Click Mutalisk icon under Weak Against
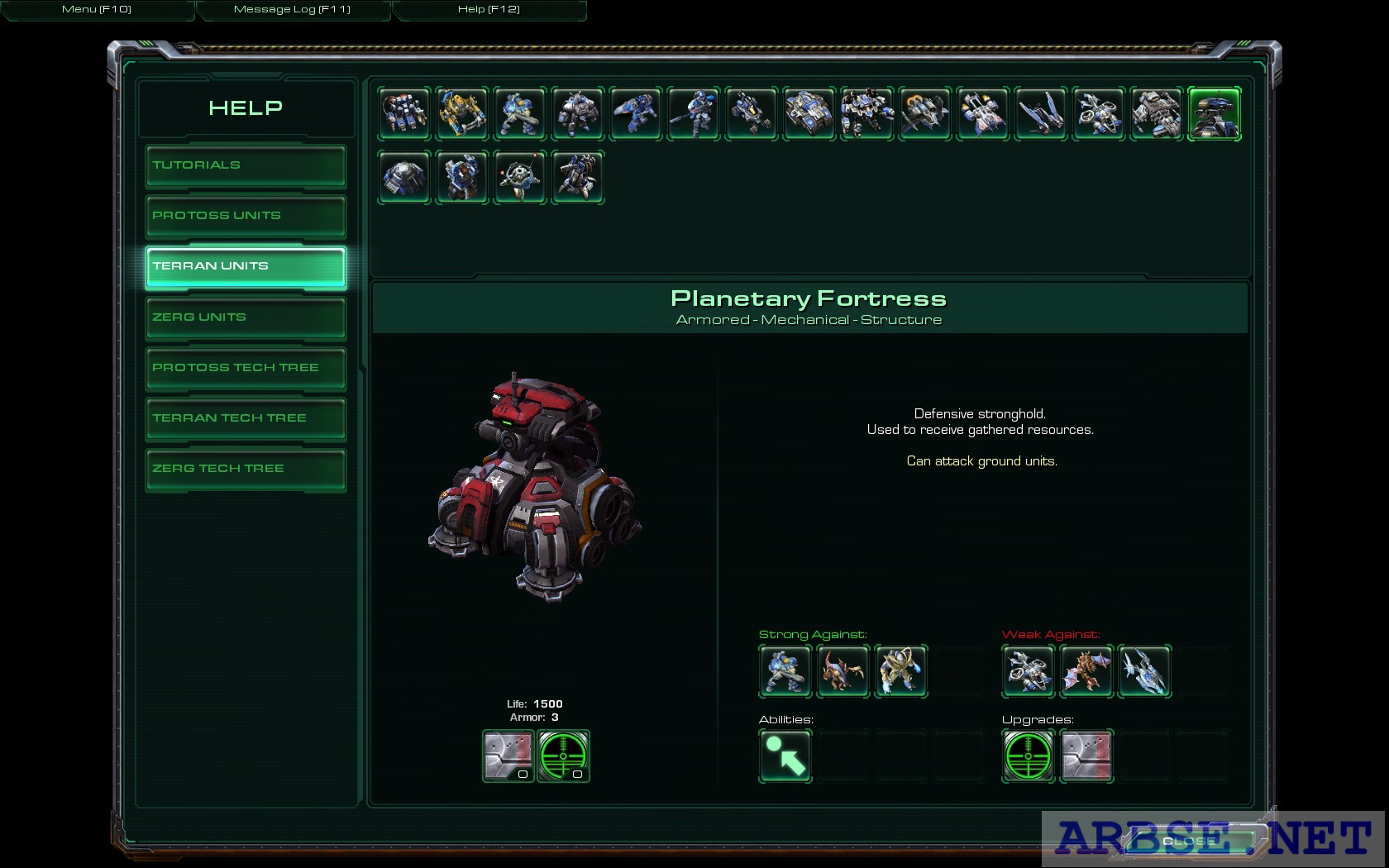The height and width of the screenshot is (868, 1389). [1086, 671]
